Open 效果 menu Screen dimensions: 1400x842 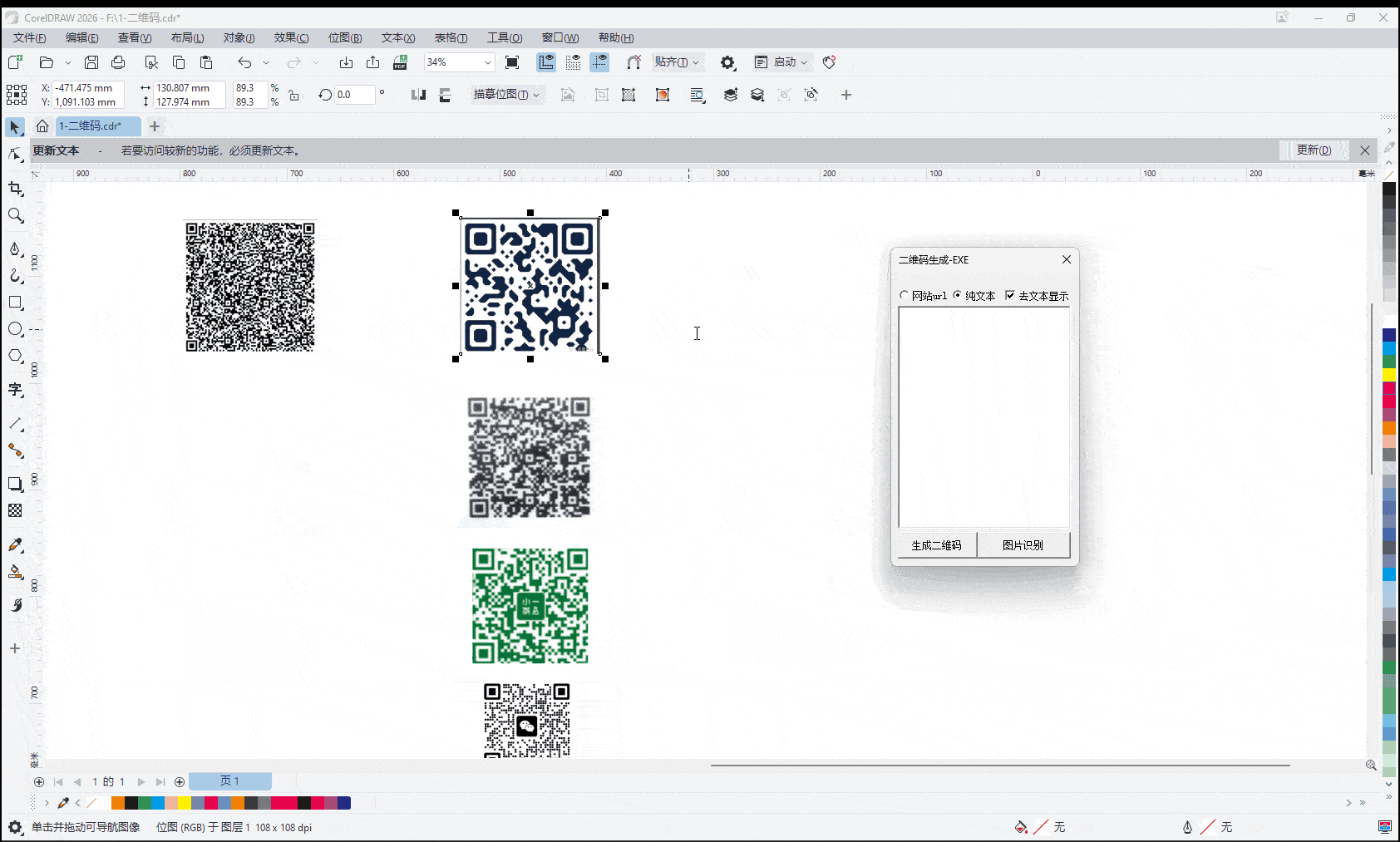point(291,37)
